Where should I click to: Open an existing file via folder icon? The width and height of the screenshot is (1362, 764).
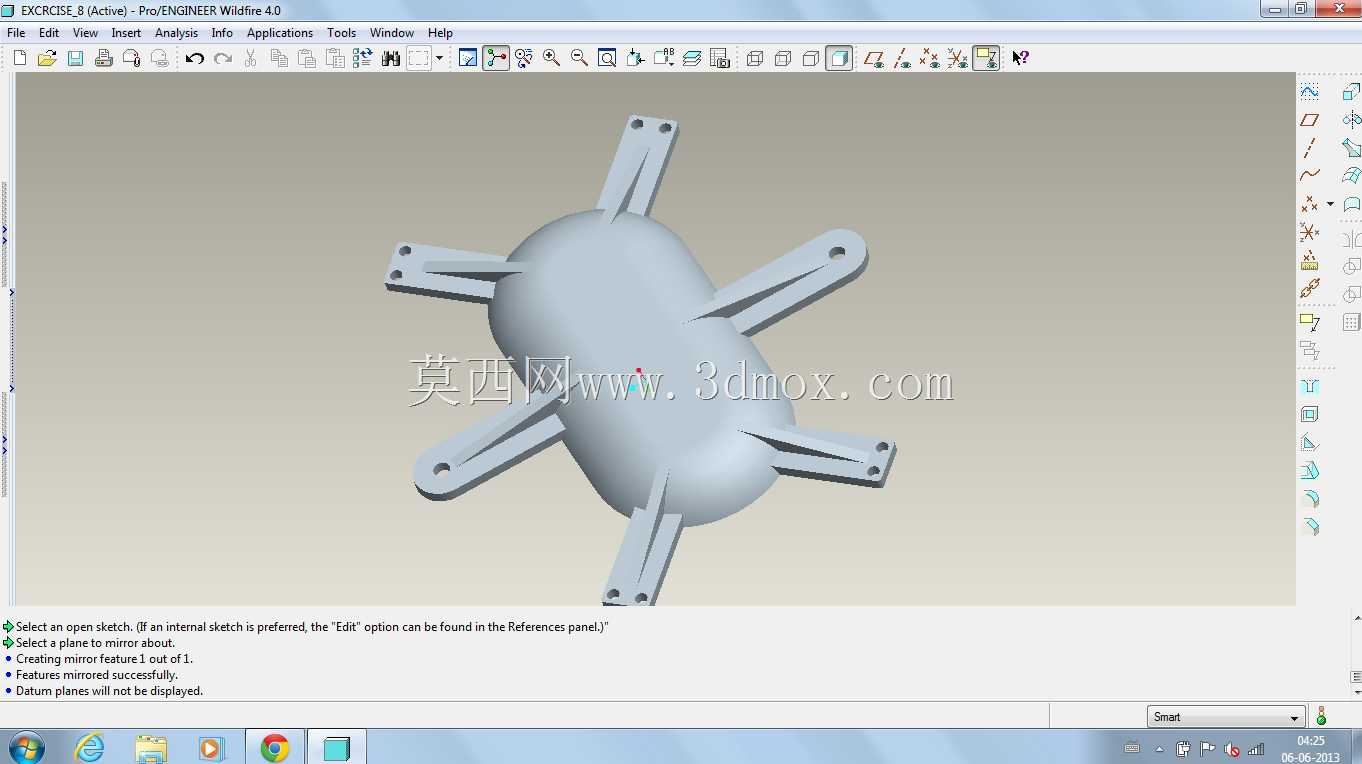pos(47,58)
